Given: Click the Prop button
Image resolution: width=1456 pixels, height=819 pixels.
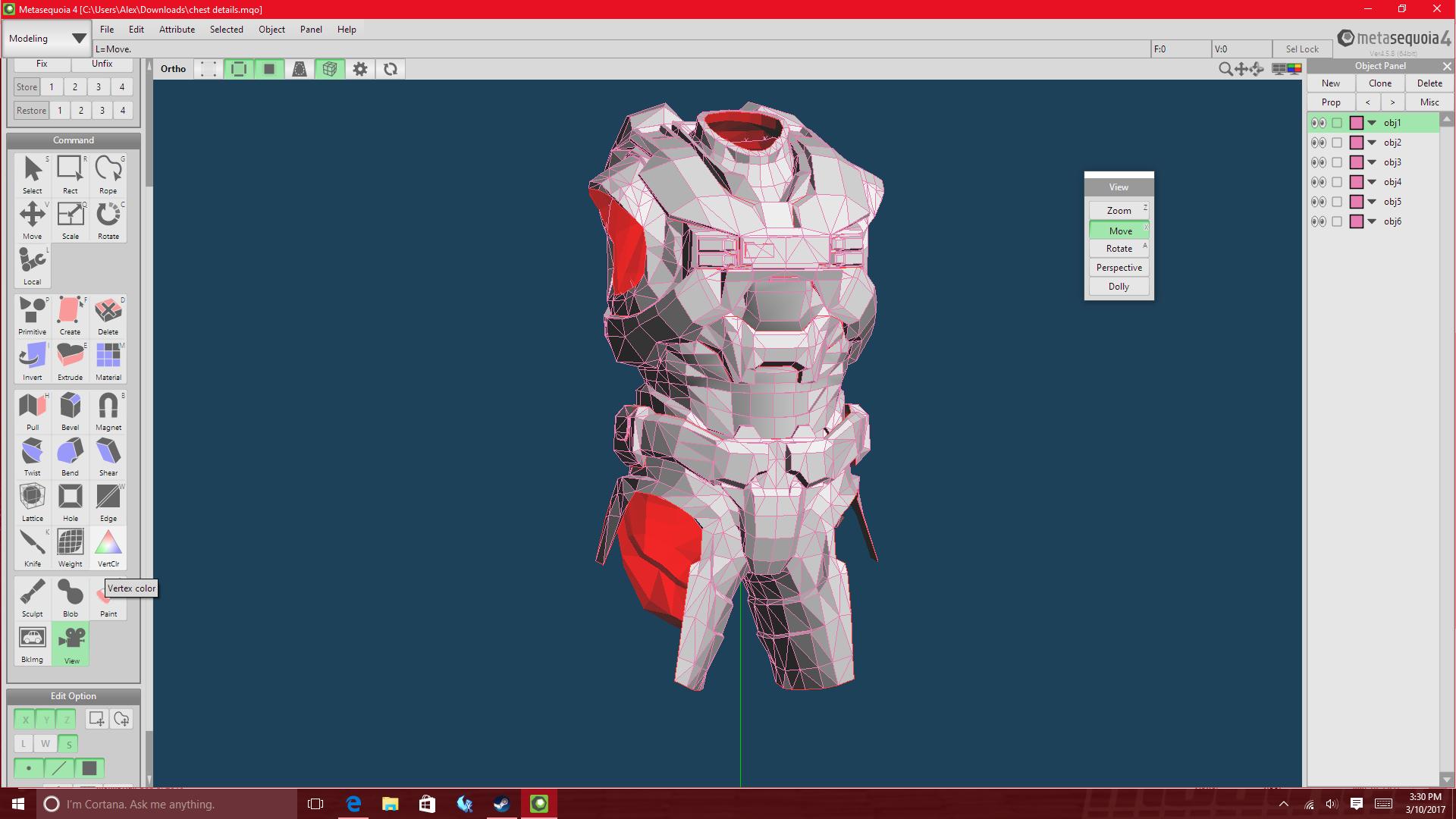Looking at the screenshot, I should click(1331, 102).
